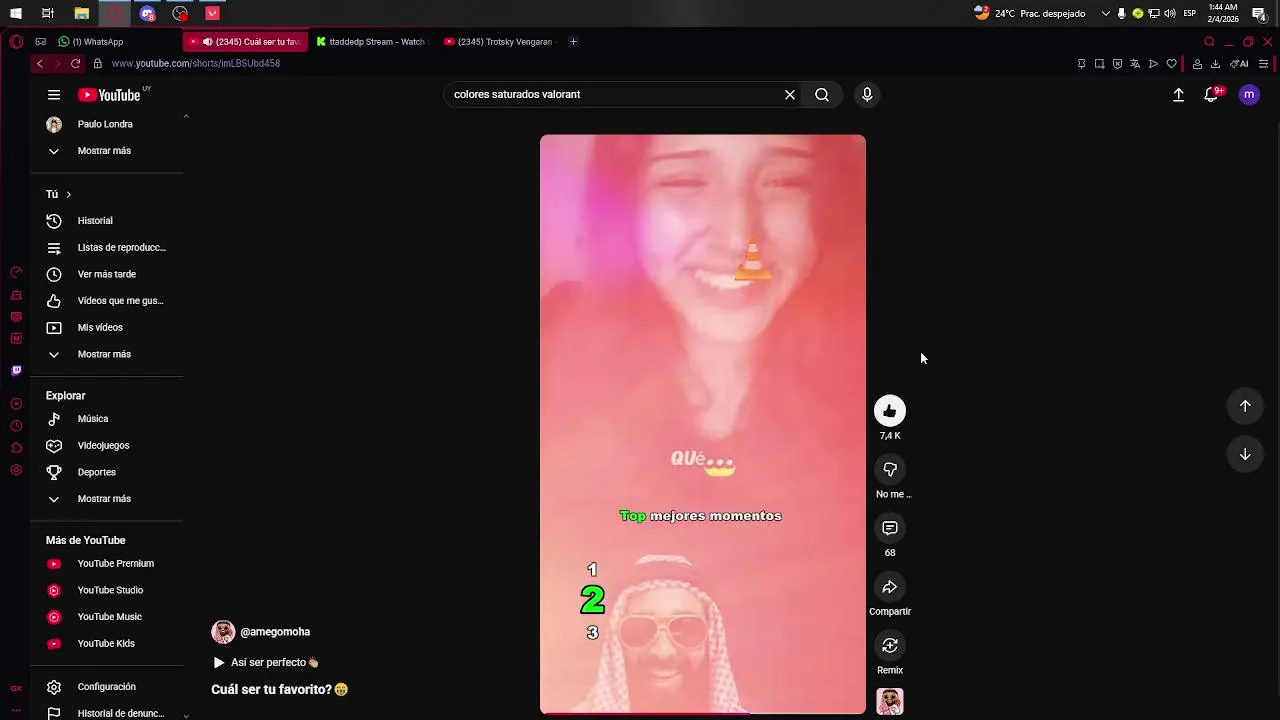Open Twitch in Opera sidebar

pyautogui.click(x=16, y=371)
